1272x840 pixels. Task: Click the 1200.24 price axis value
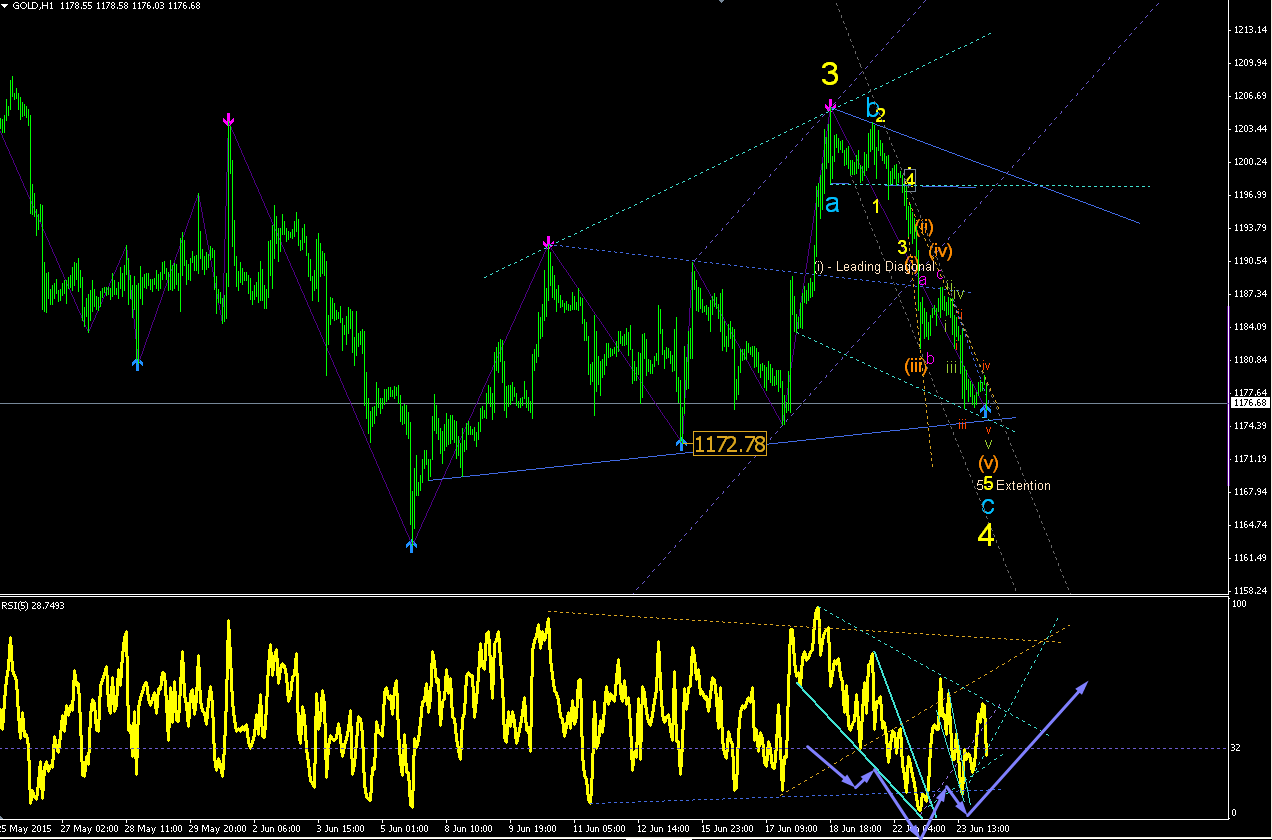pyautogui.click(x=1250, y=162)
